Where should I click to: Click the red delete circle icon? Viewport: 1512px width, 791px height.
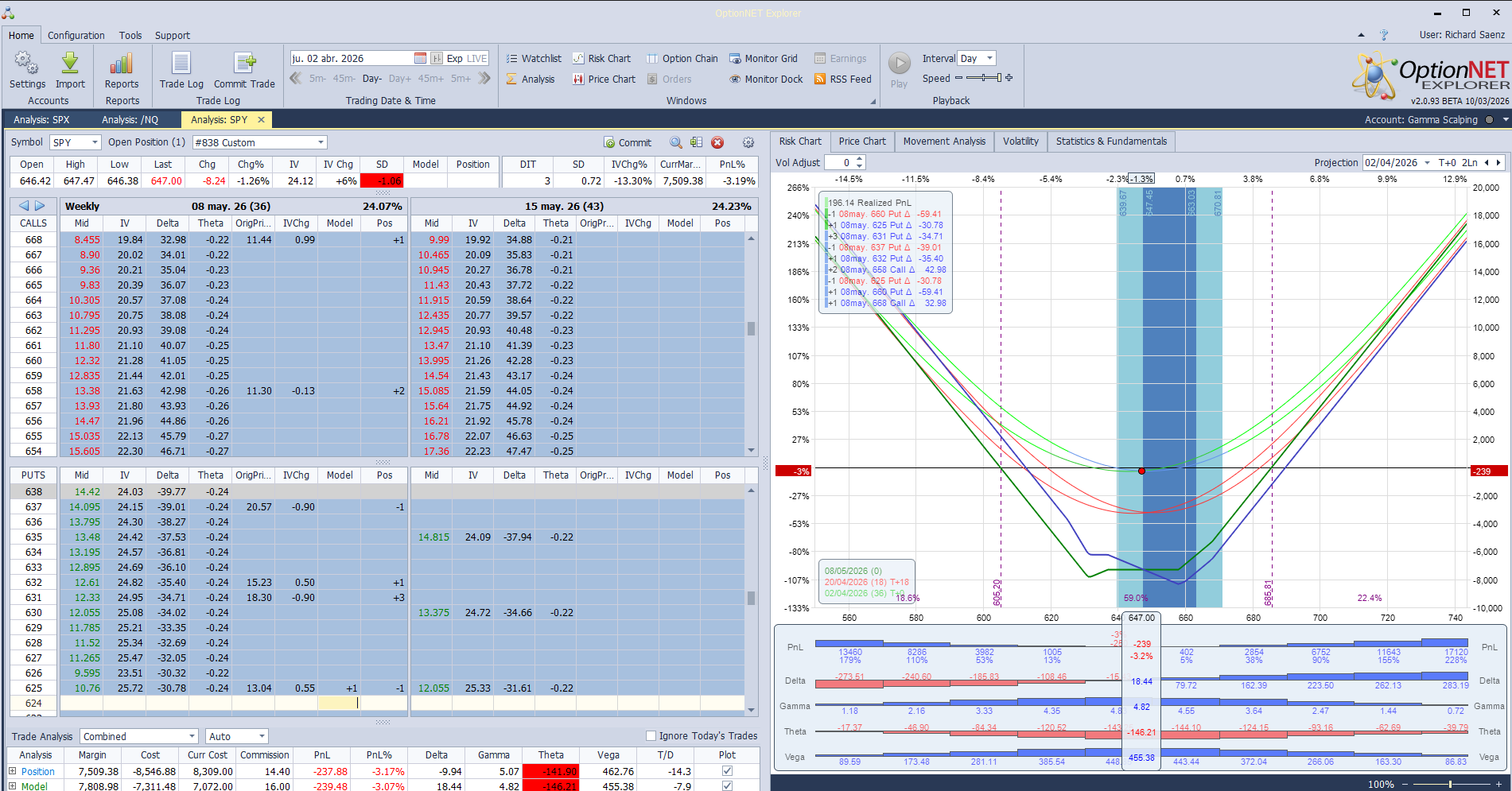pyautogui.click(x=717, y=142)
